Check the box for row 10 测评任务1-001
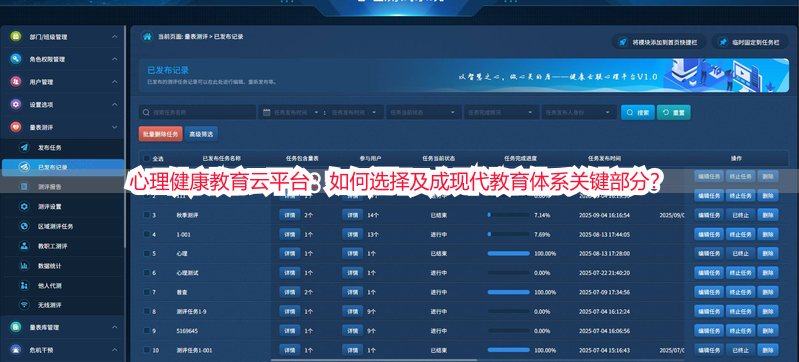Image resolution: width=799 pixels, height=362 pixels. pos(147,350)
